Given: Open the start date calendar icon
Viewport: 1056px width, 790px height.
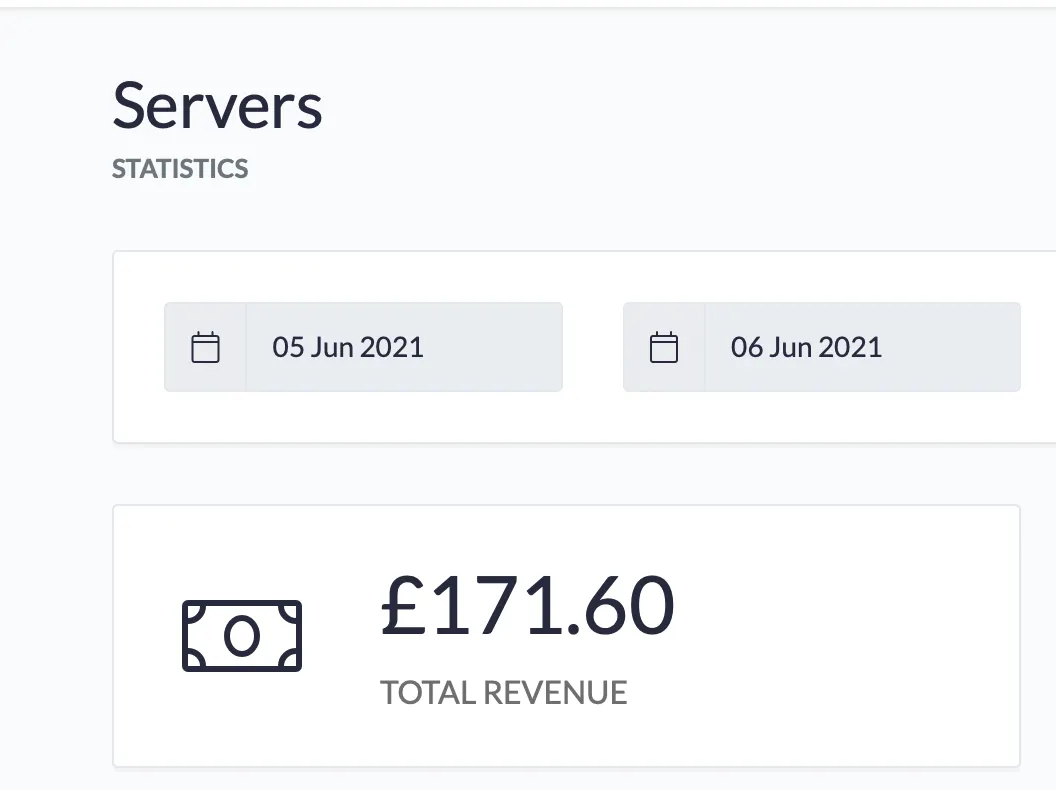Looking at the screenshot, I should 205,347.
